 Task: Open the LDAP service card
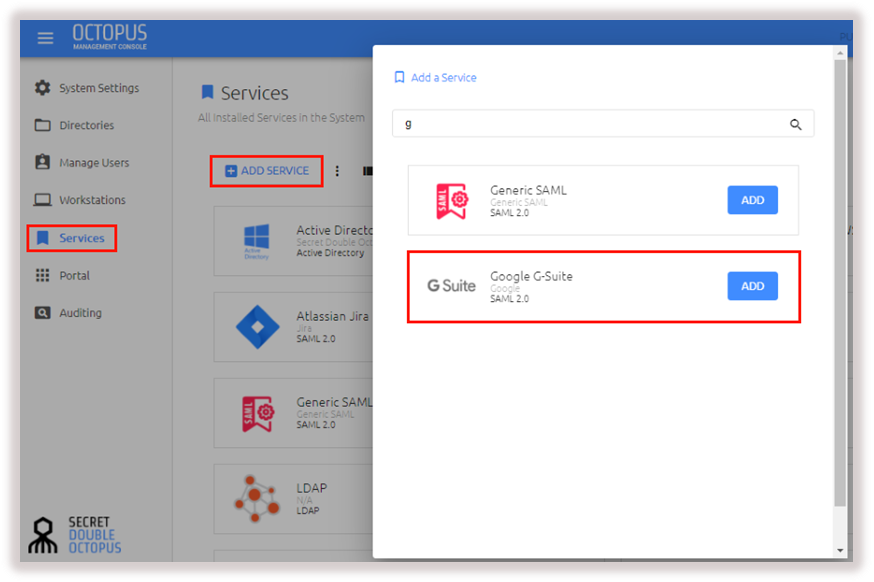coord(293,499)
